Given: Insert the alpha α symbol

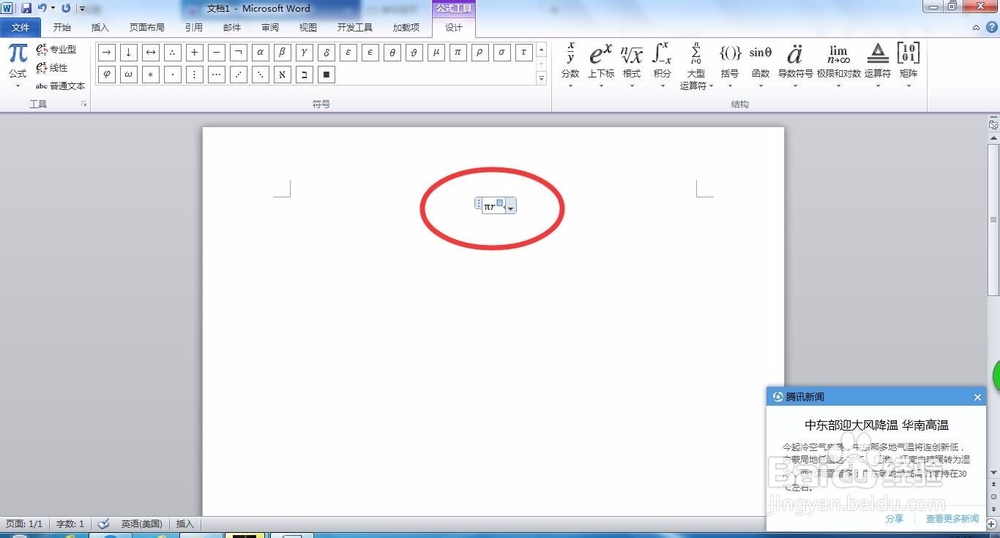Looking at the screenshot, I should point(260,52).
